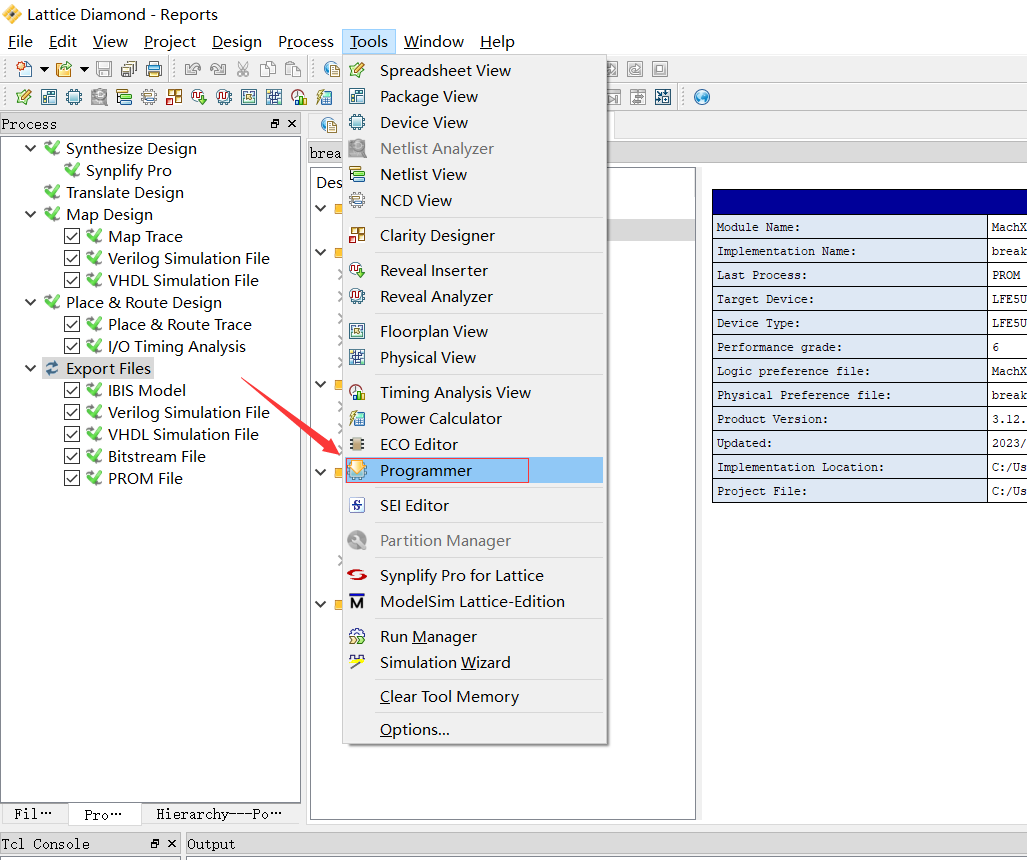Viewport: 1027px width, 860px height.
Task: Open Floorplan View from the toolbar icon
Action: click(249, 98)
